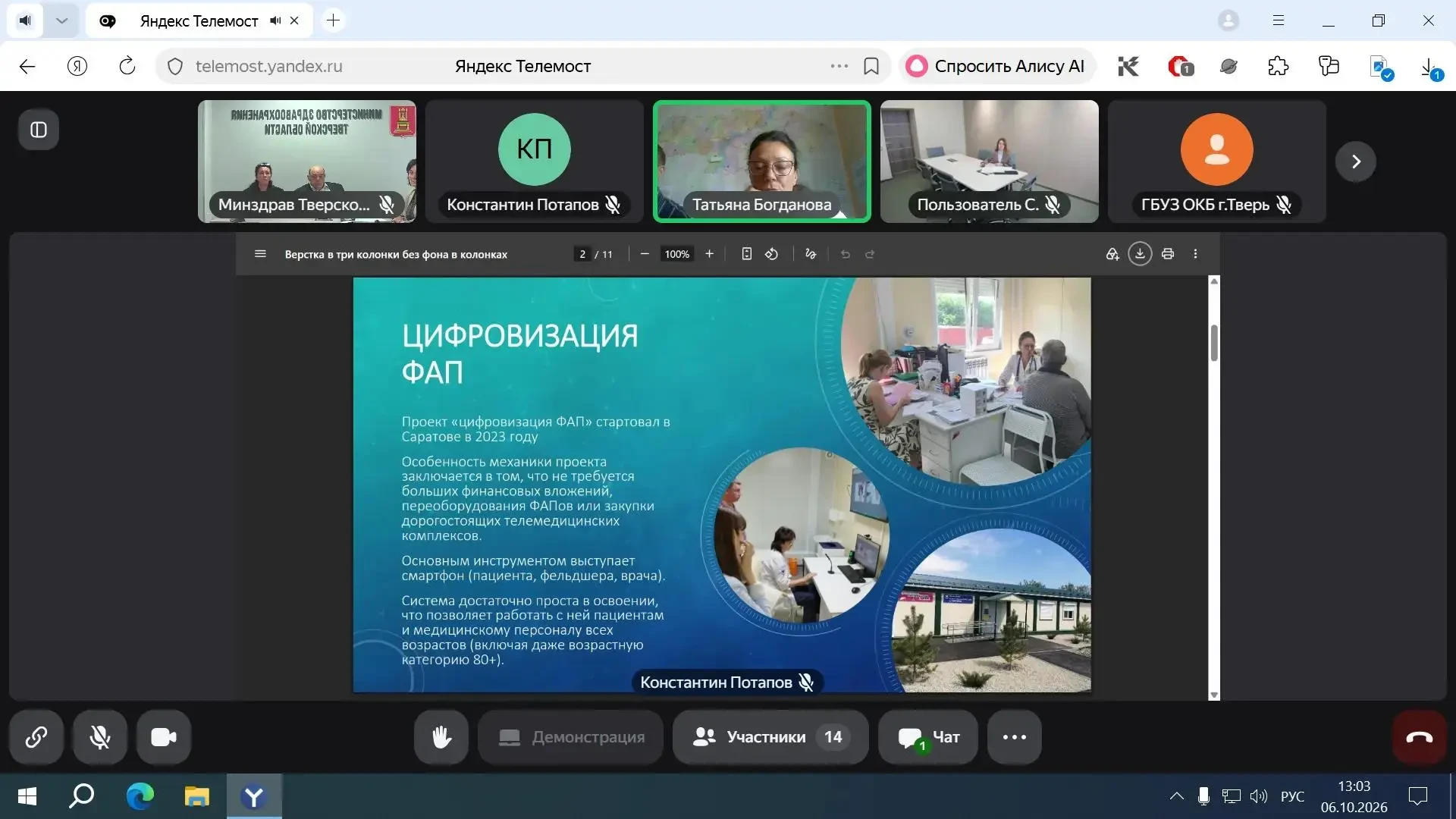Toggle the microphone mute button

pos(100,737)
